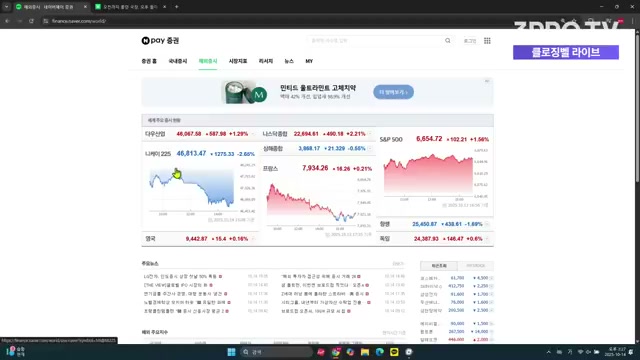Screen dimensions: 640x360
Task: Open the 국내증시 menu tab
Action: (178, 61)
